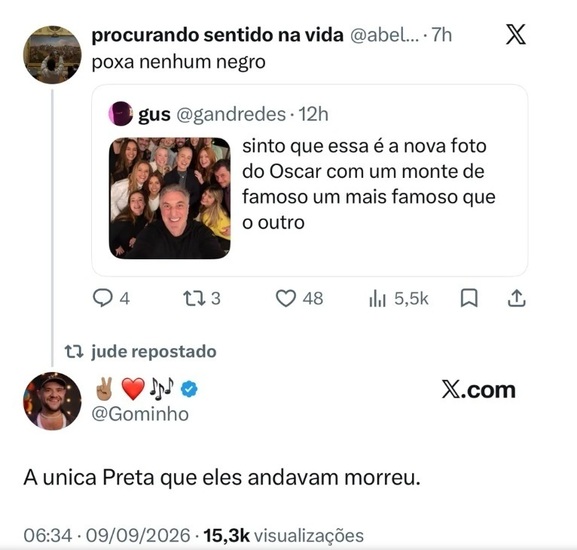The height and width of the screenshot is (550, 577).
Task: Click the @gandredes handle
Action: pyautogui.click(x=231, y=114)
